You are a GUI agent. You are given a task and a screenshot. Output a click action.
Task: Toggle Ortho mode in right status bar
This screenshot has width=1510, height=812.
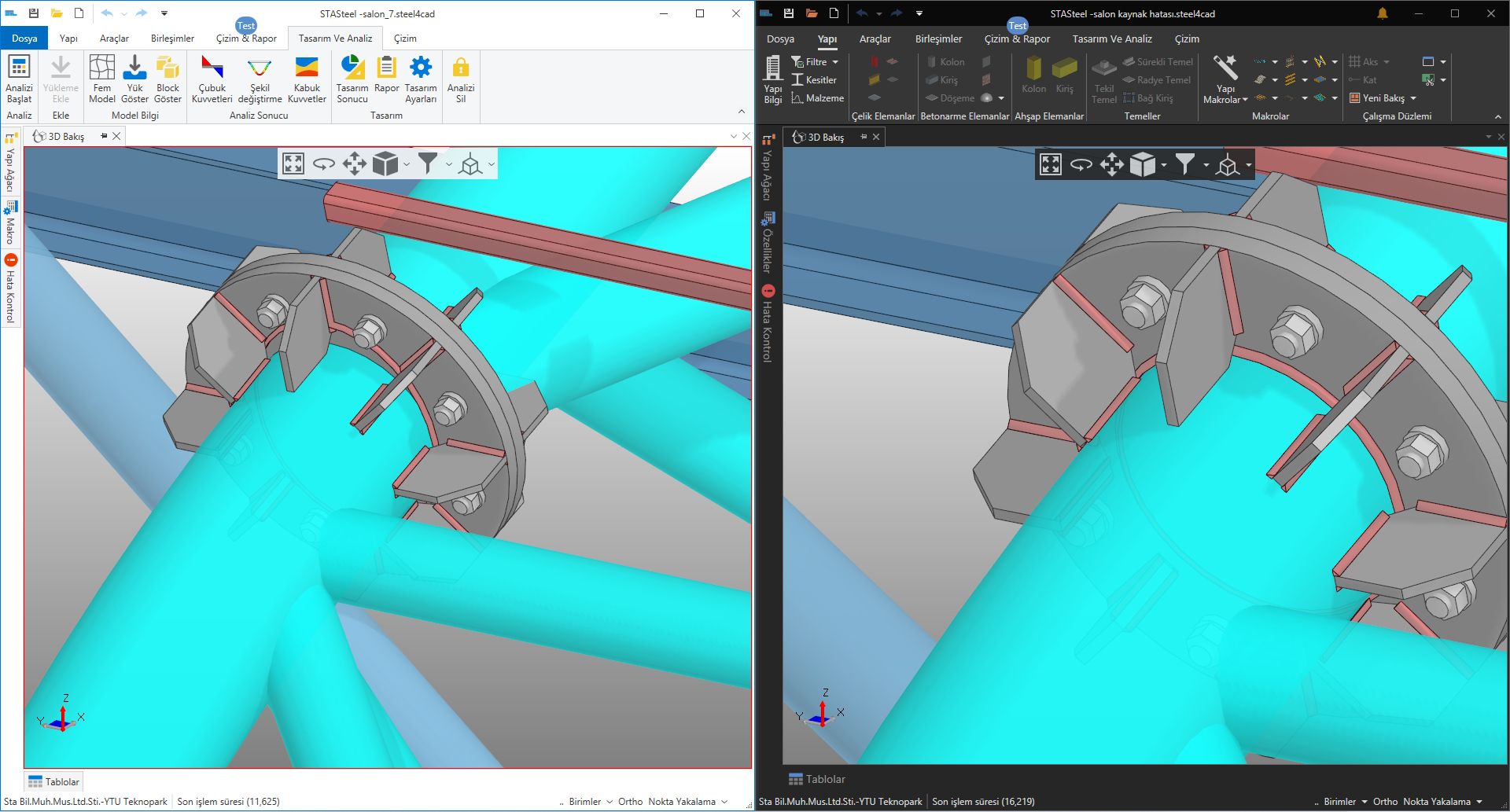(1385, 802)
